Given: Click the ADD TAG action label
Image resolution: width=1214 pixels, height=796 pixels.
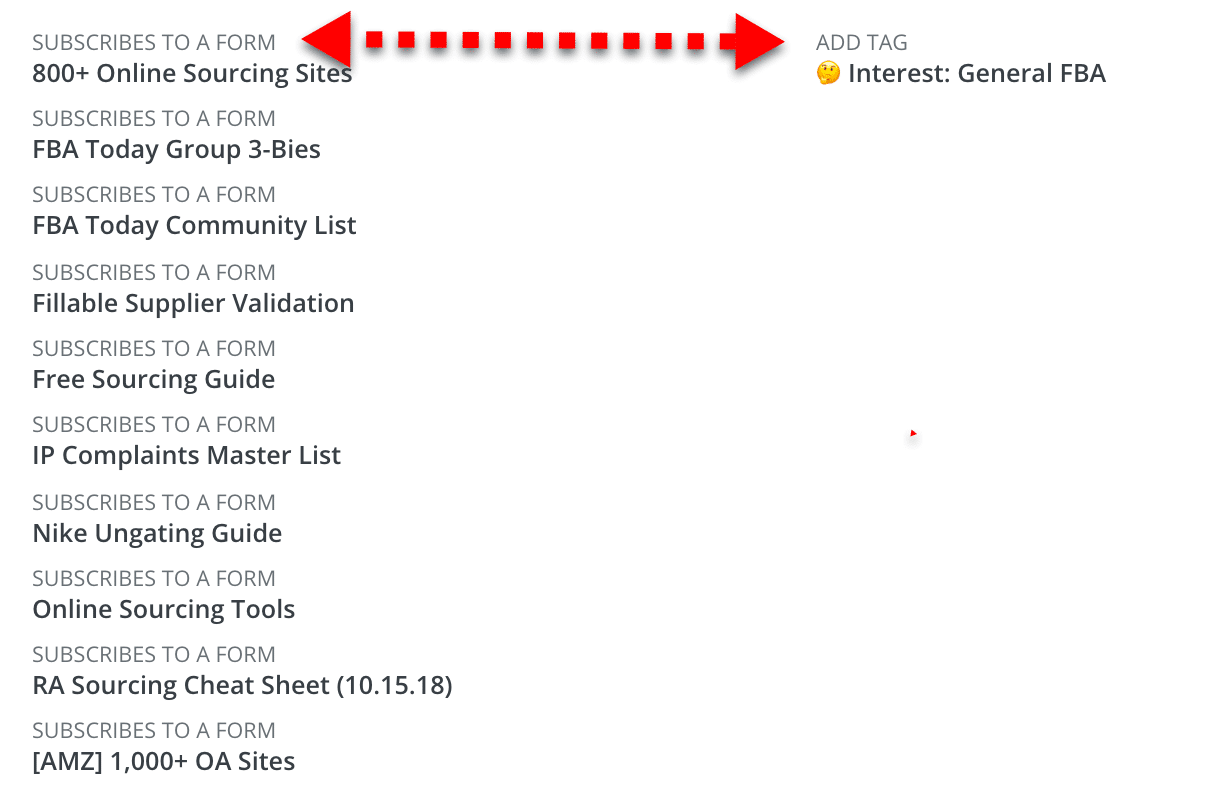Looking at the screenshot, I should (x=861, y=43).
